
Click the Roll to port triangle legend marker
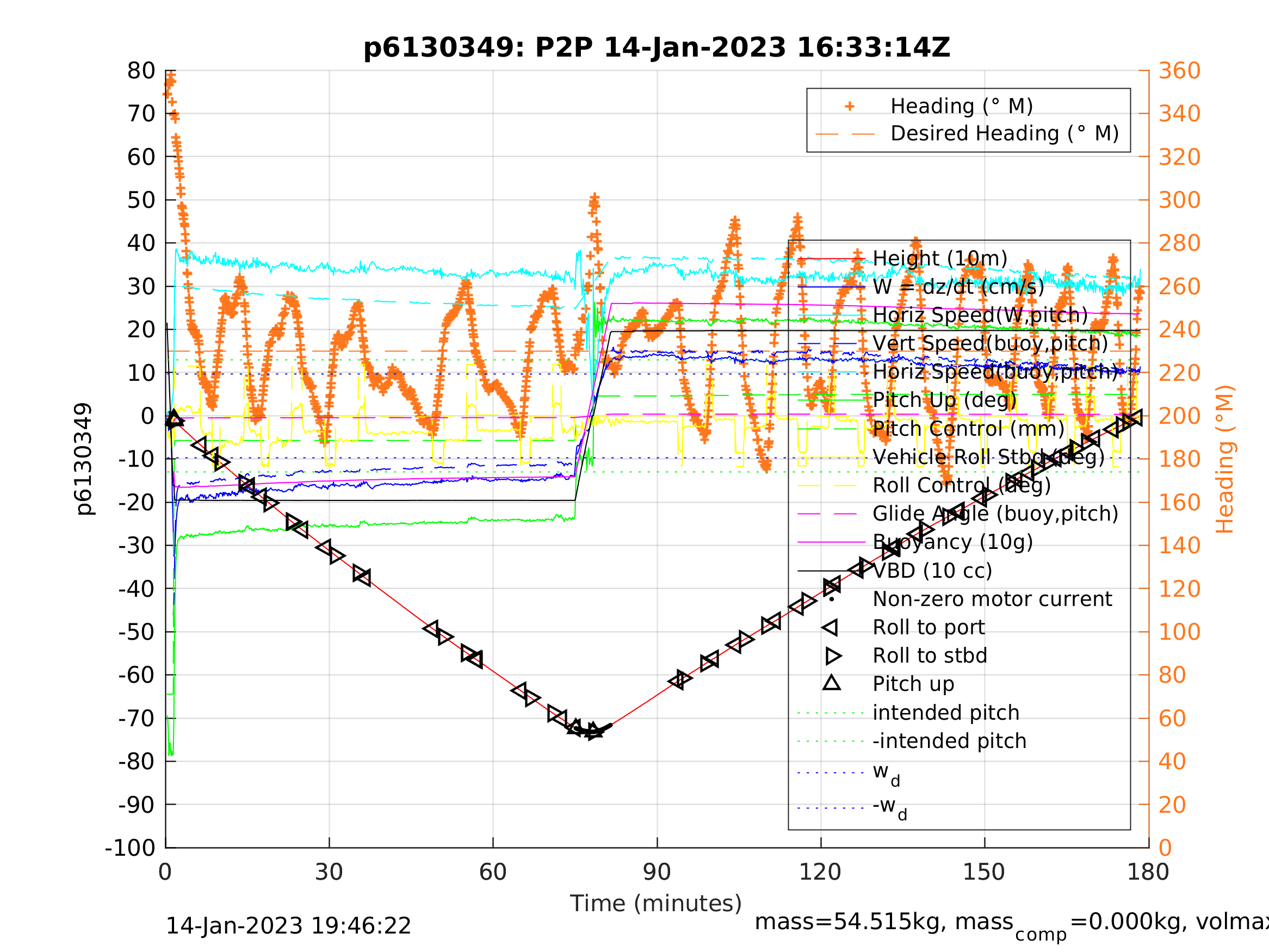pyautogui.click(x=830, y=627)
